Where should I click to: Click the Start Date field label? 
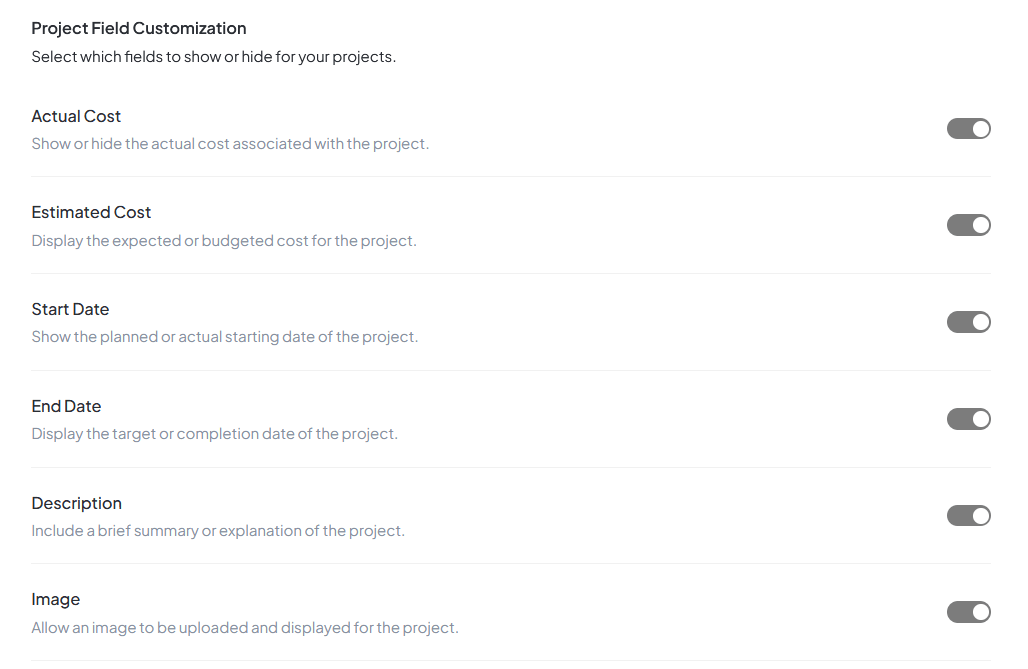pos(70,309)
